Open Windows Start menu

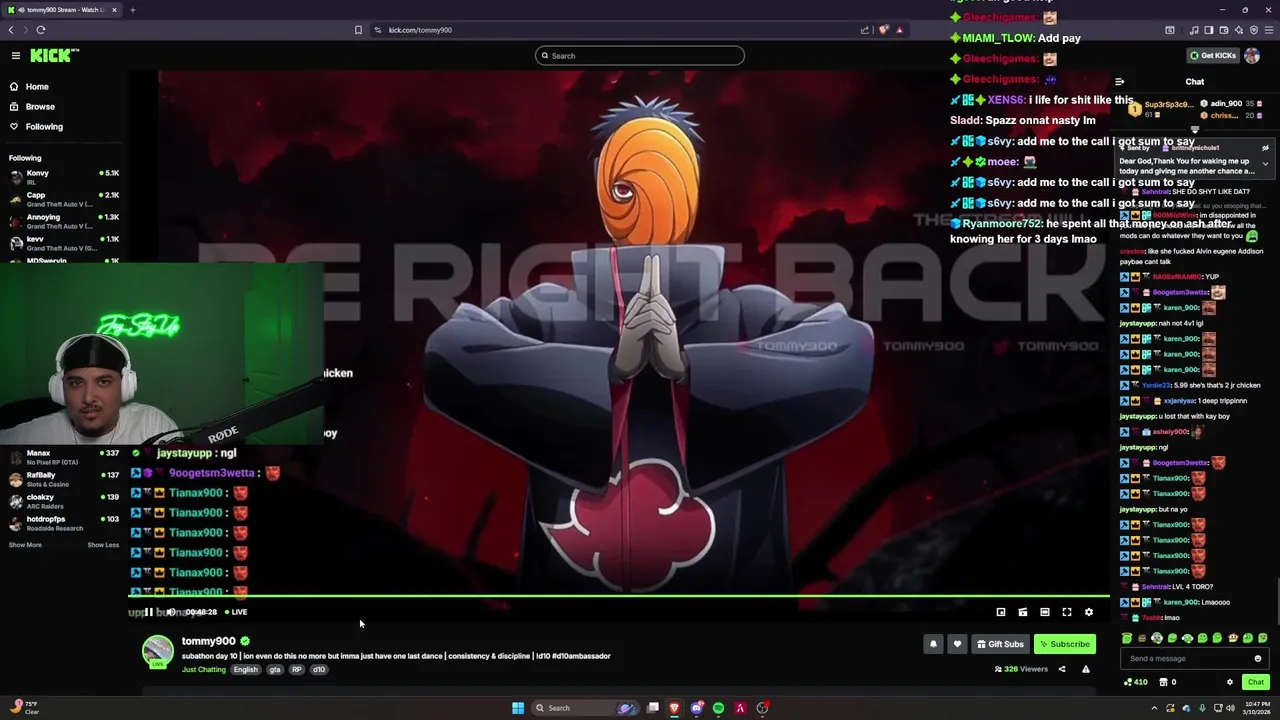tap(518, 708)
